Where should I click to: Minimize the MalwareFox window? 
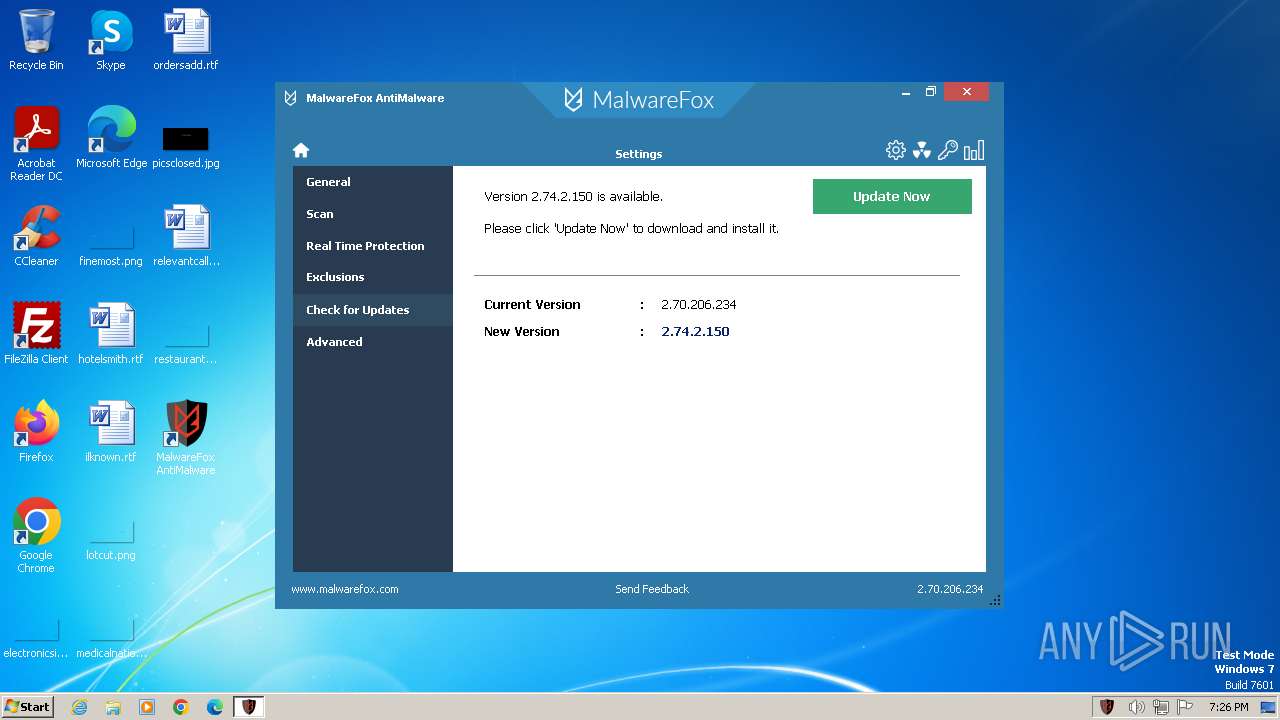click(906, 92)
